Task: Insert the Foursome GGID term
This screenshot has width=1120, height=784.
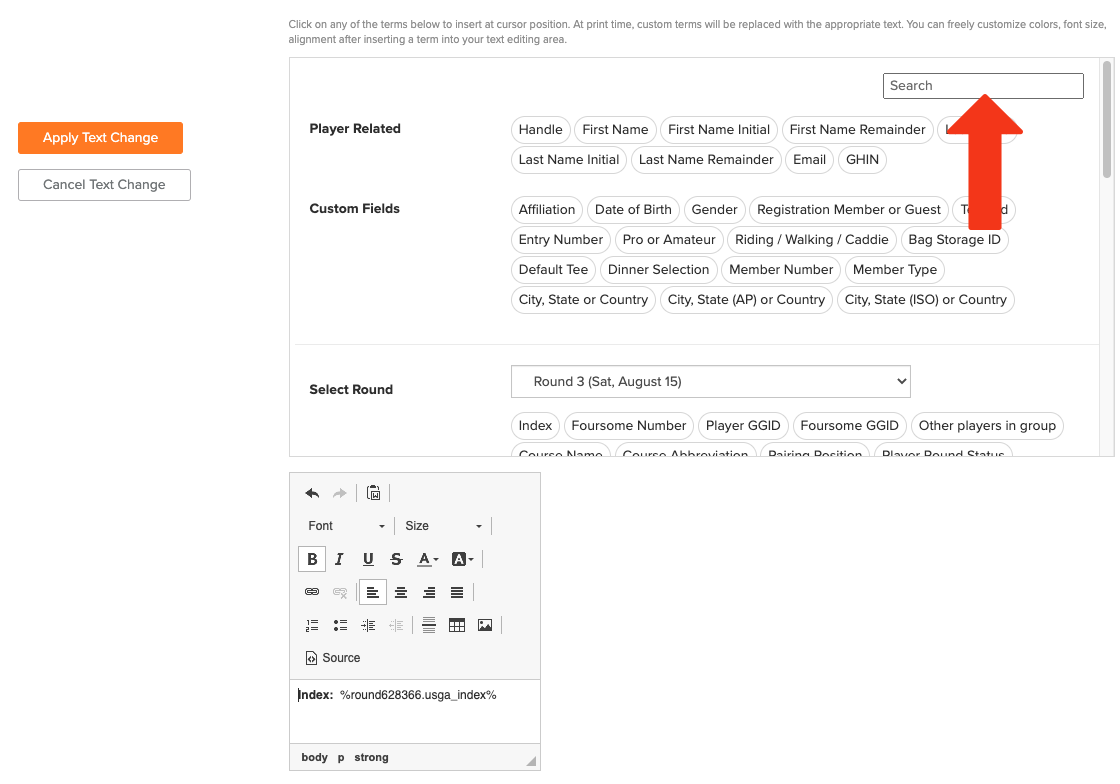Action: (x=849, y=426)
